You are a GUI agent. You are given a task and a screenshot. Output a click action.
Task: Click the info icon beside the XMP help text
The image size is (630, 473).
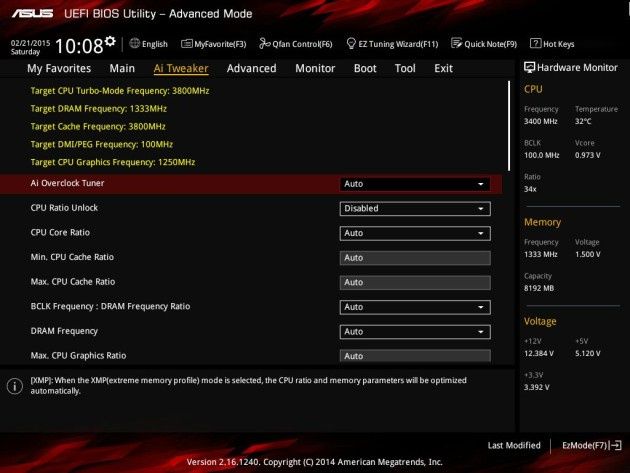point(15,386)
